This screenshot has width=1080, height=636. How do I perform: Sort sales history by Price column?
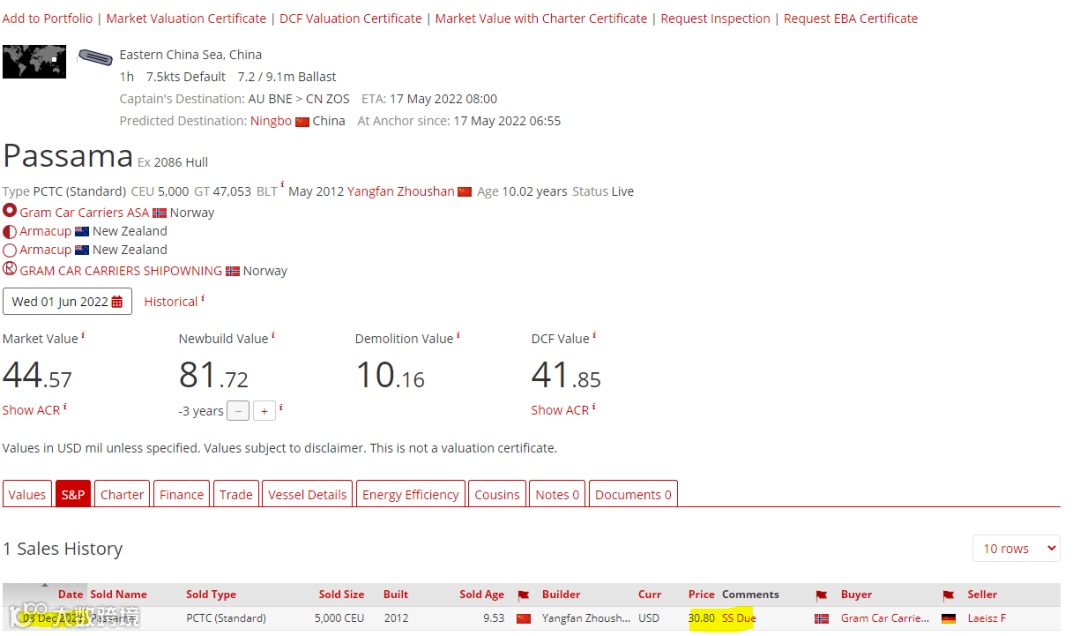pyautogui.click(x=701, y=595)
